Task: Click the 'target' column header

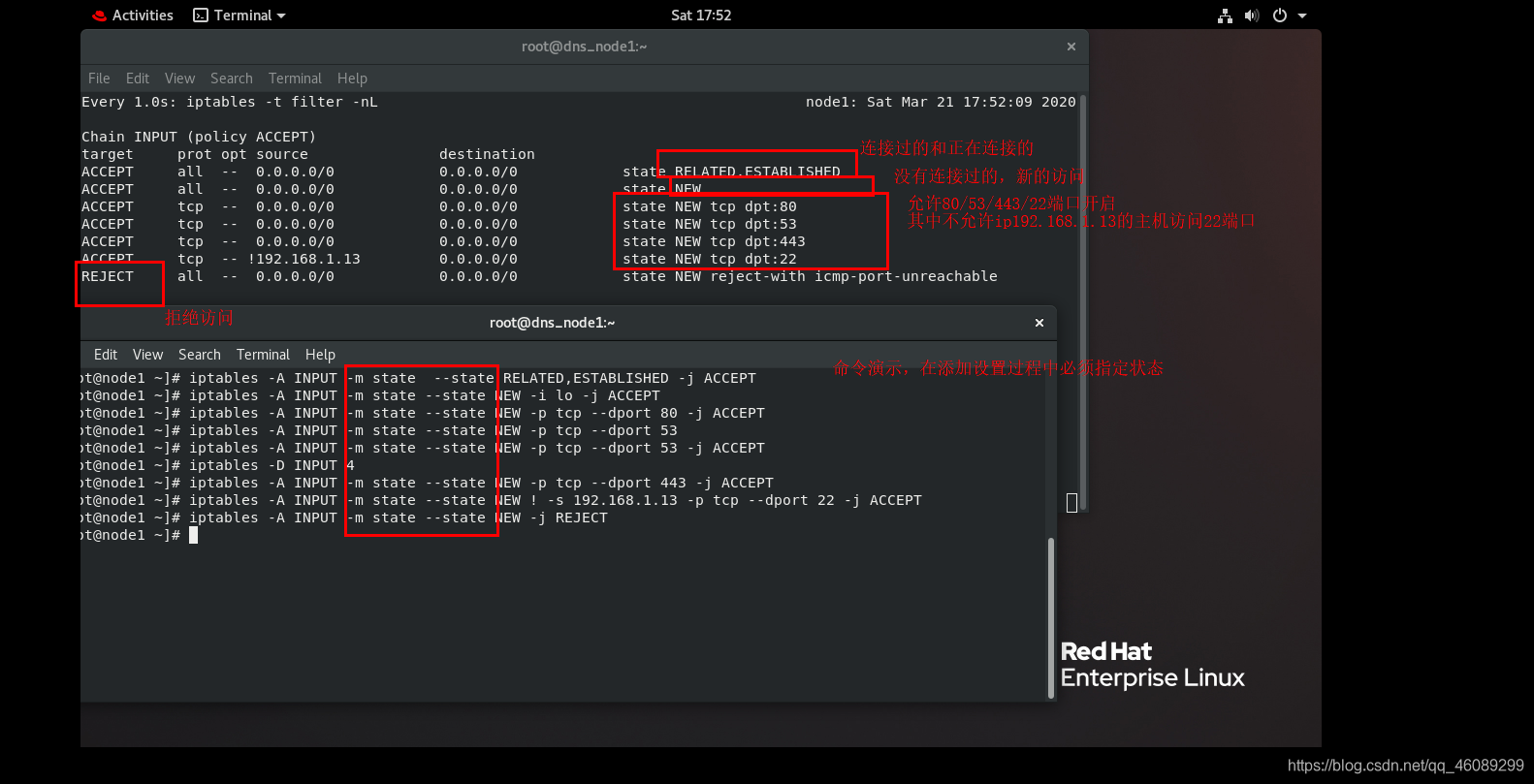Action: pyautogui.click(x=108, y=154)
